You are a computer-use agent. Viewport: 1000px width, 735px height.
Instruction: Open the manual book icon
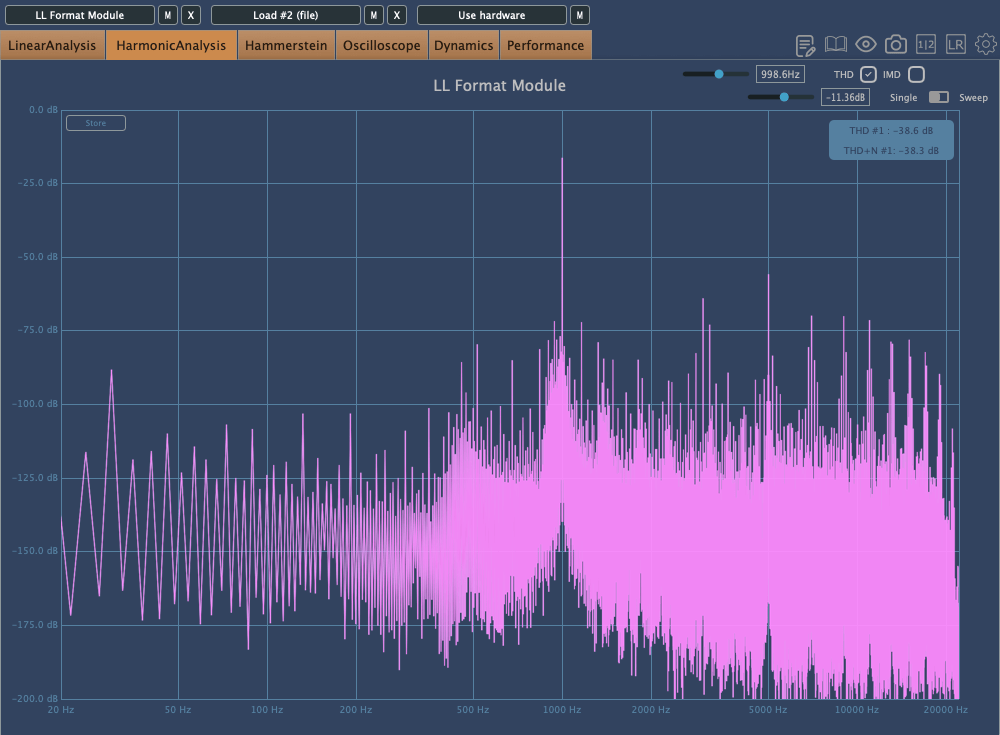tap(836, 45)
